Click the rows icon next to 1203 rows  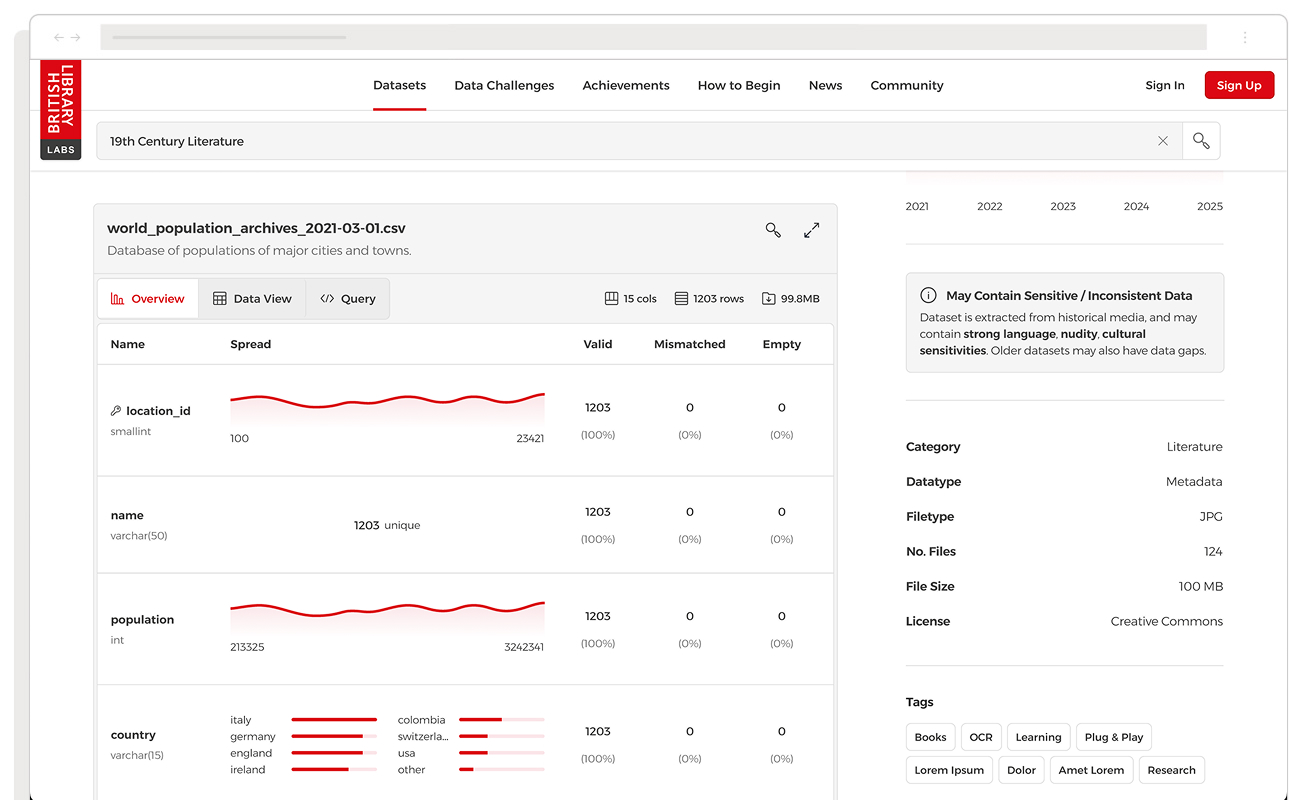681,299
